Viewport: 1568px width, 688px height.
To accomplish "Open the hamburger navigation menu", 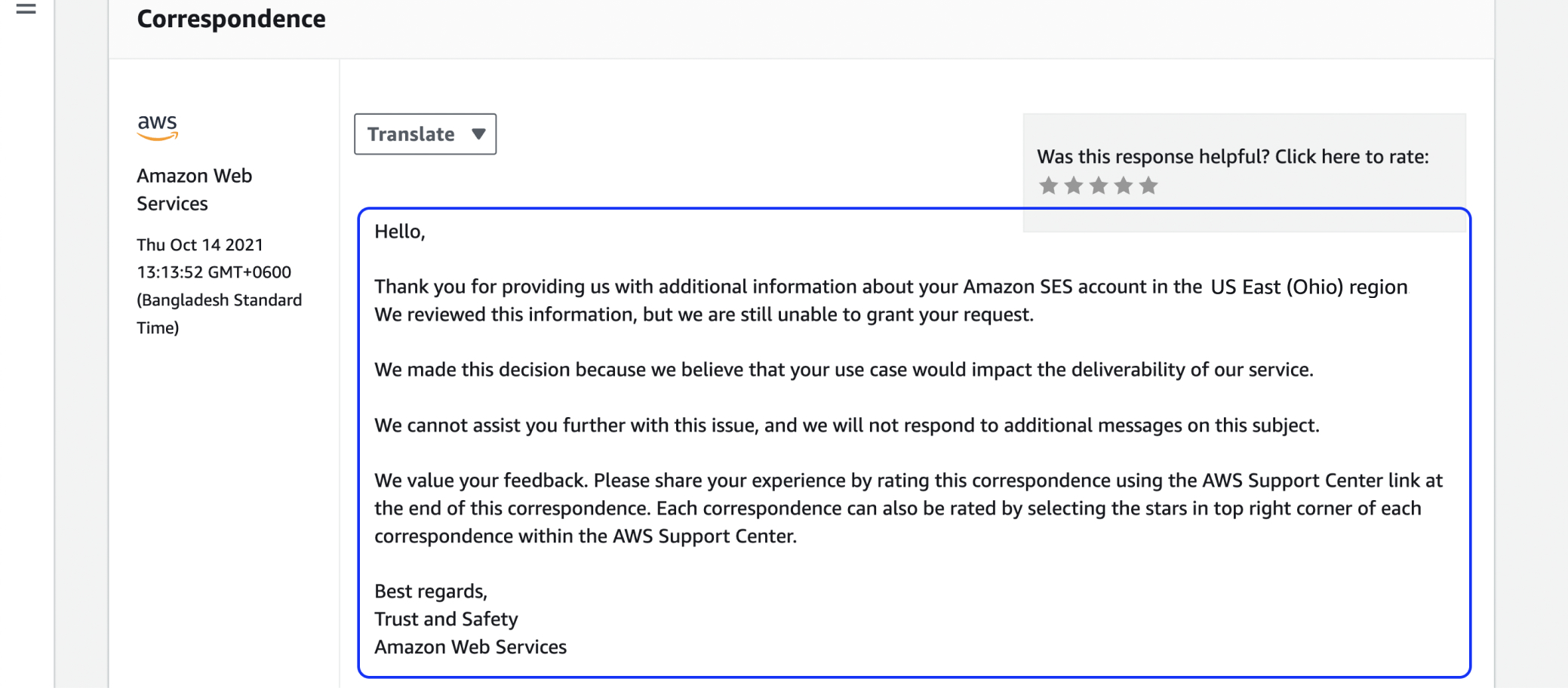I will [x=26, y=9].
